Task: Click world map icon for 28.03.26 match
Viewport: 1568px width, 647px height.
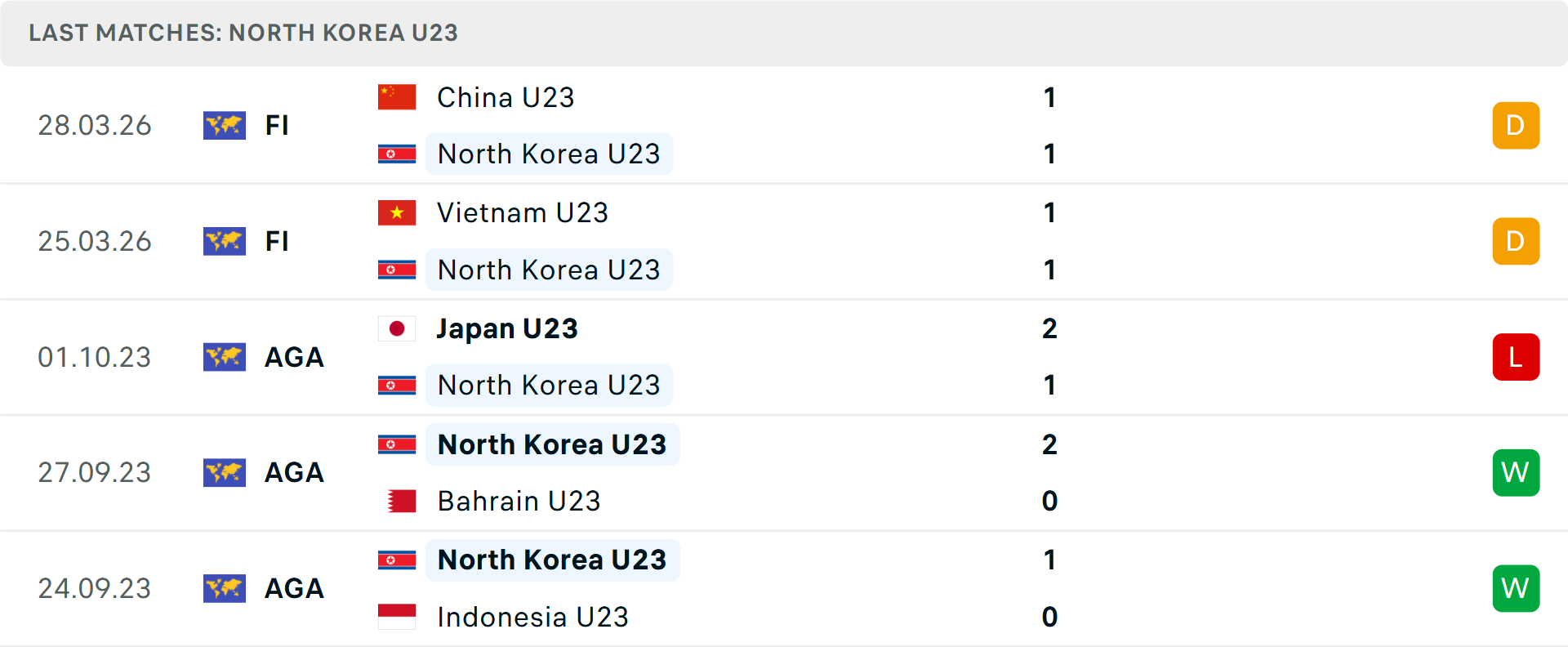Action: tap(225, 126)
